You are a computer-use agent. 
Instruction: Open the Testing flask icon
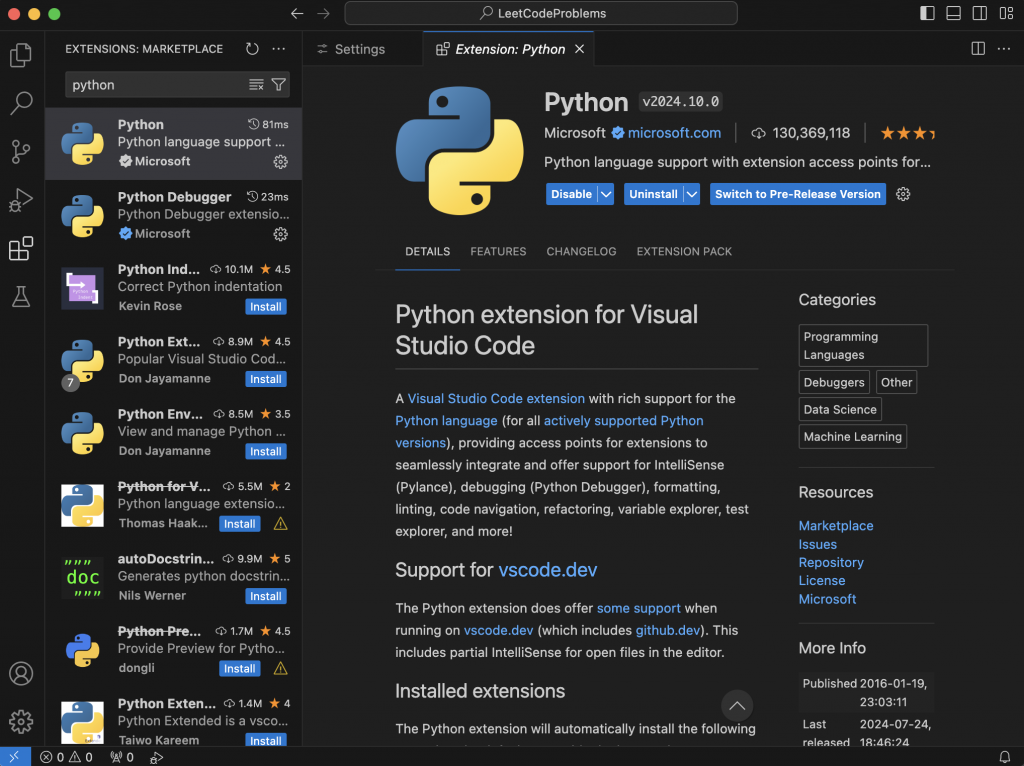click(x=21, y=296)
